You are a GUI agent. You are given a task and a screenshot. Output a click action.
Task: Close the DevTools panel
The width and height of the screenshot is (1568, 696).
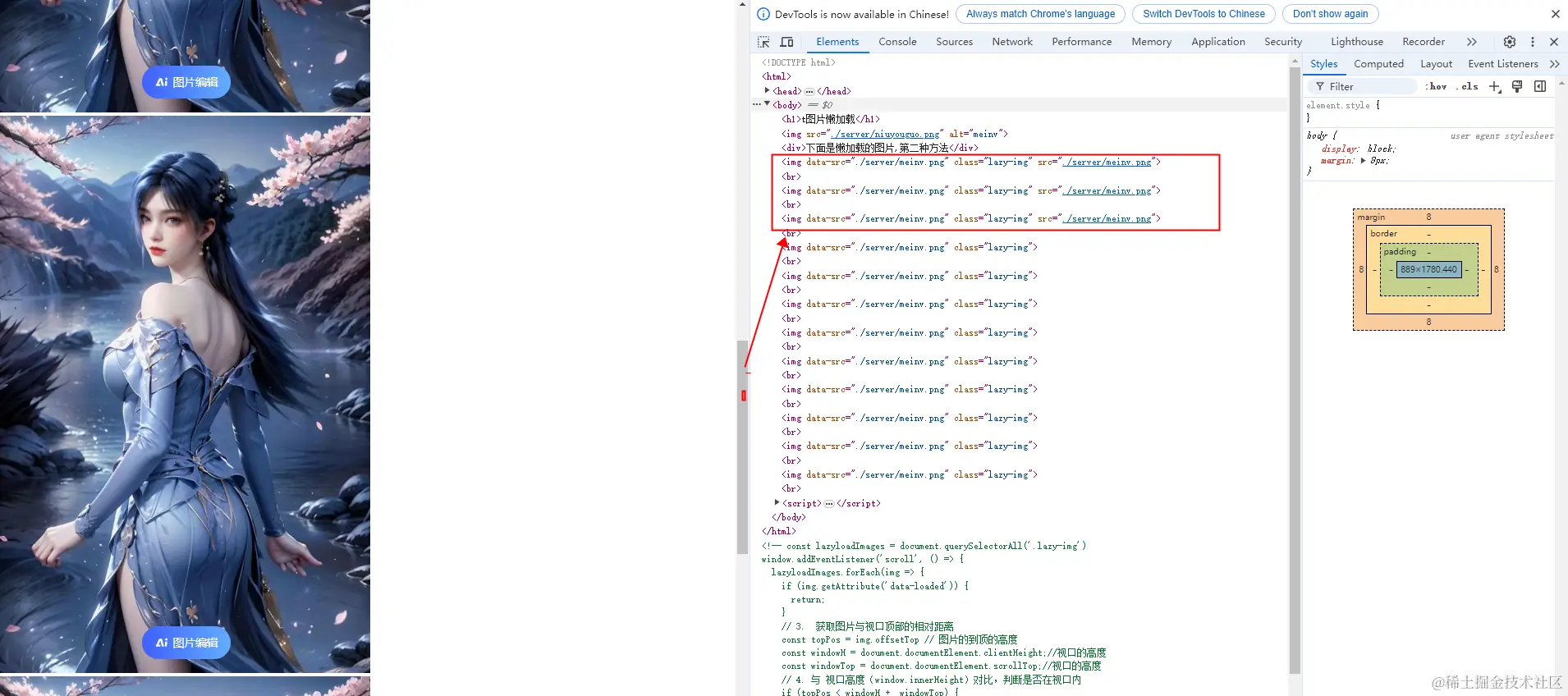click(x=1554, y=42)
